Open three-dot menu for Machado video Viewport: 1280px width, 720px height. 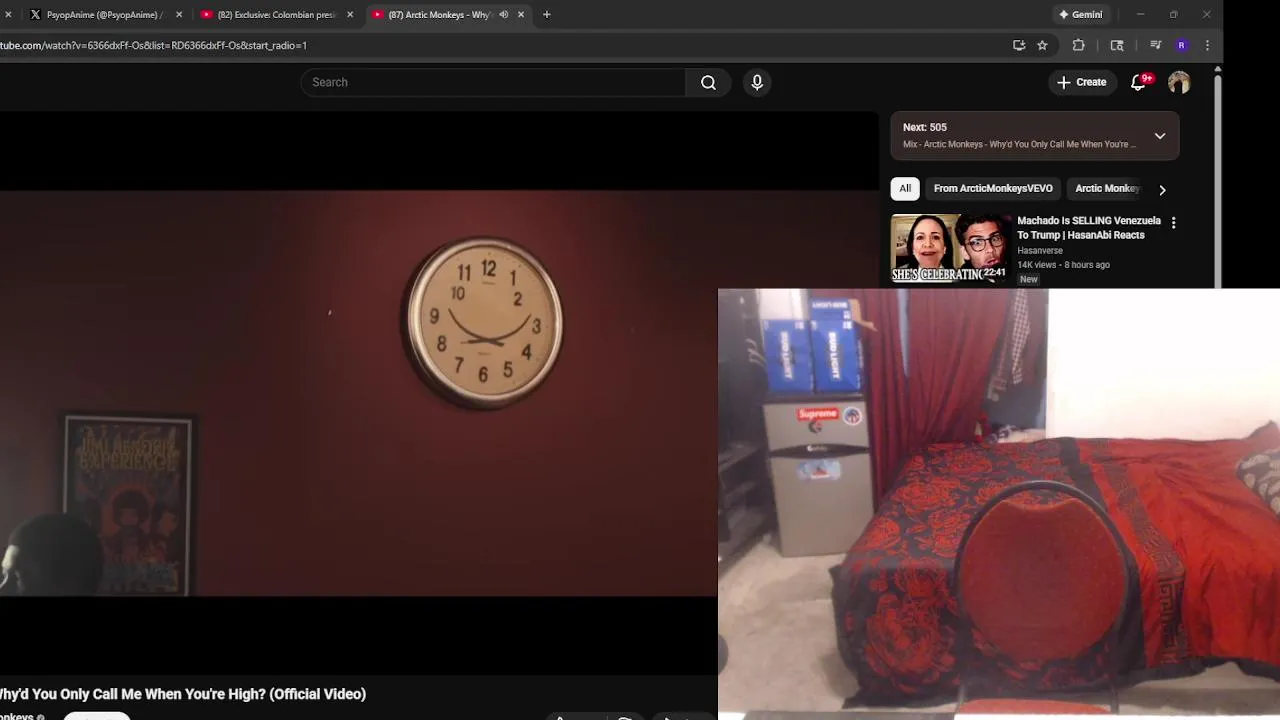[1173, 223]
